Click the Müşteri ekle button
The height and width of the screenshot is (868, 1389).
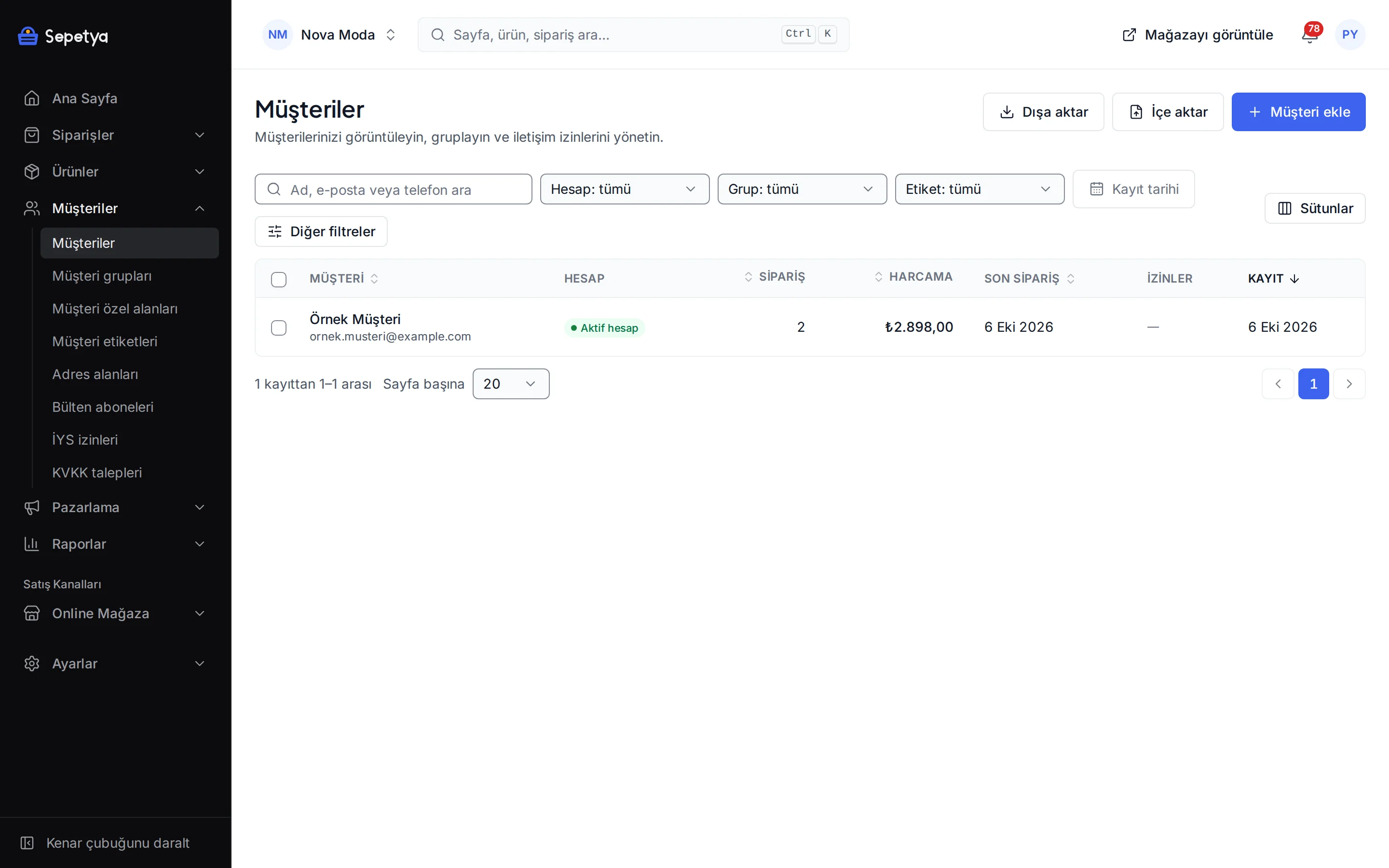(x=1298, y=112)
